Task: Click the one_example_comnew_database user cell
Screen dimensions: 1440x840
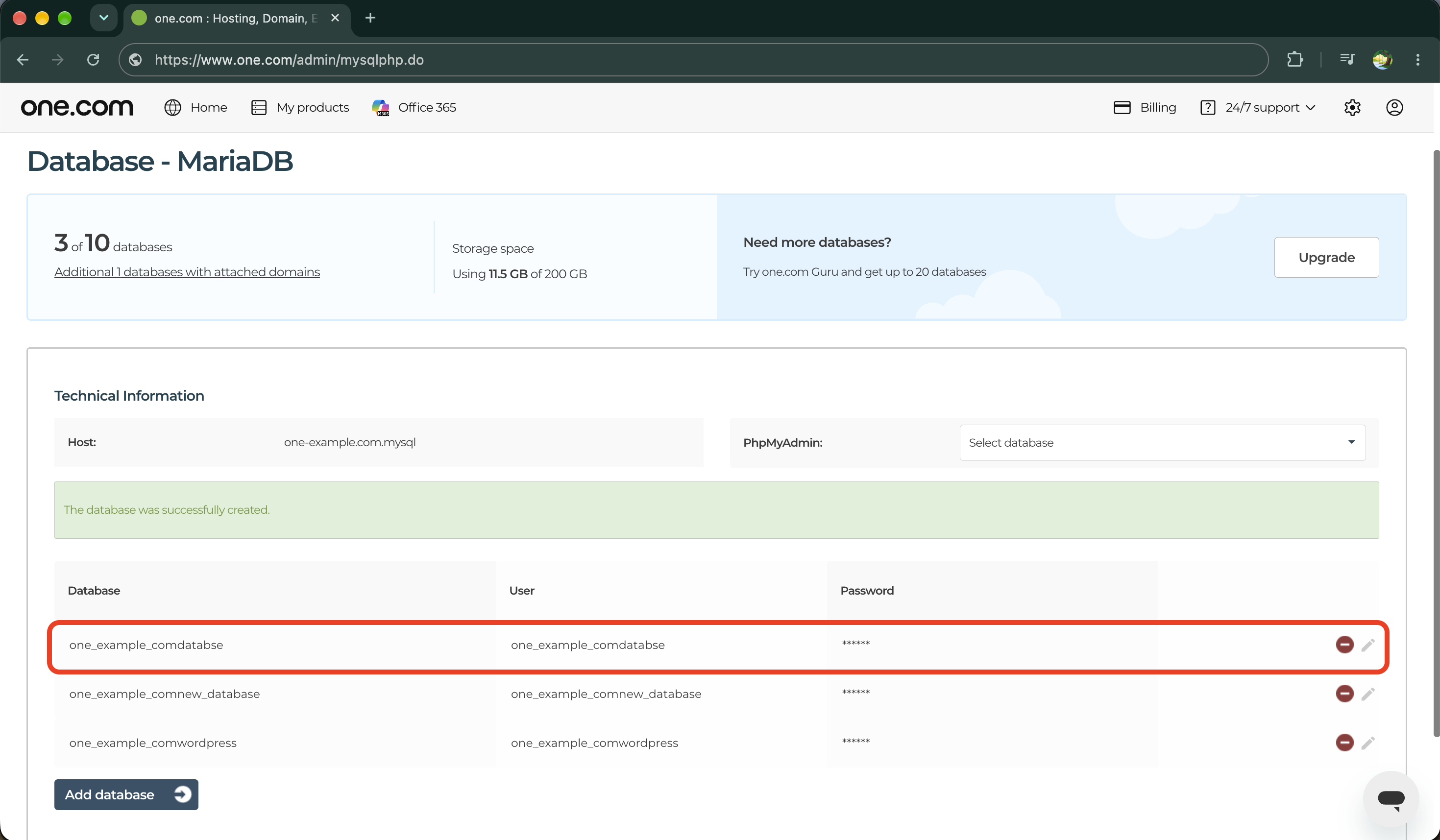Action: coord(606,694)
